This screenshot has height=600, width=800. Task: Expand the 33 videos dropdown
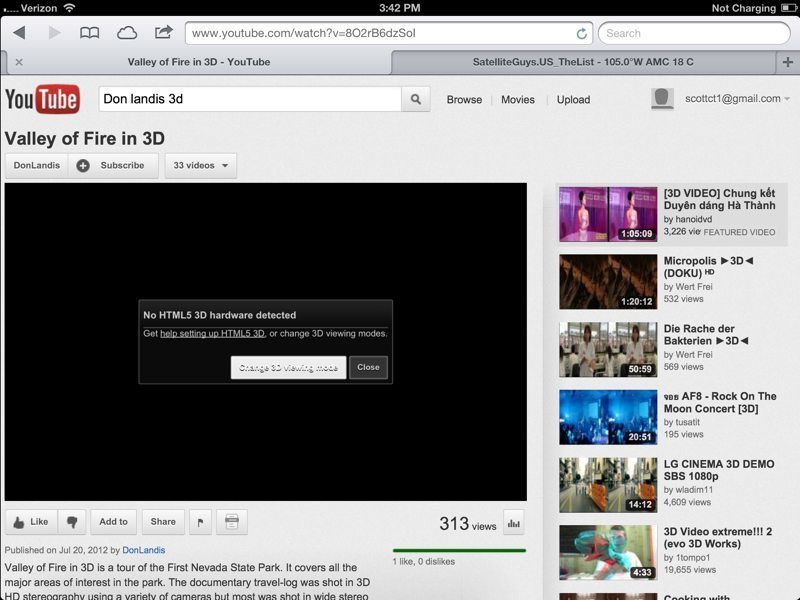point(201,165)
